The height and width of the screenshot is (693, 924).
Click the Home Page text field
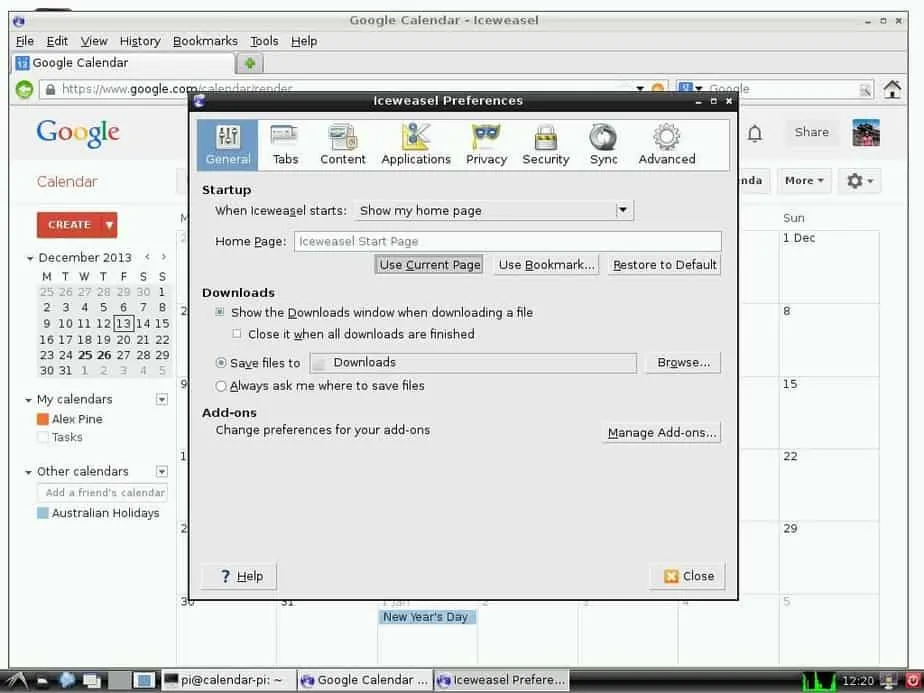point(507,241)
